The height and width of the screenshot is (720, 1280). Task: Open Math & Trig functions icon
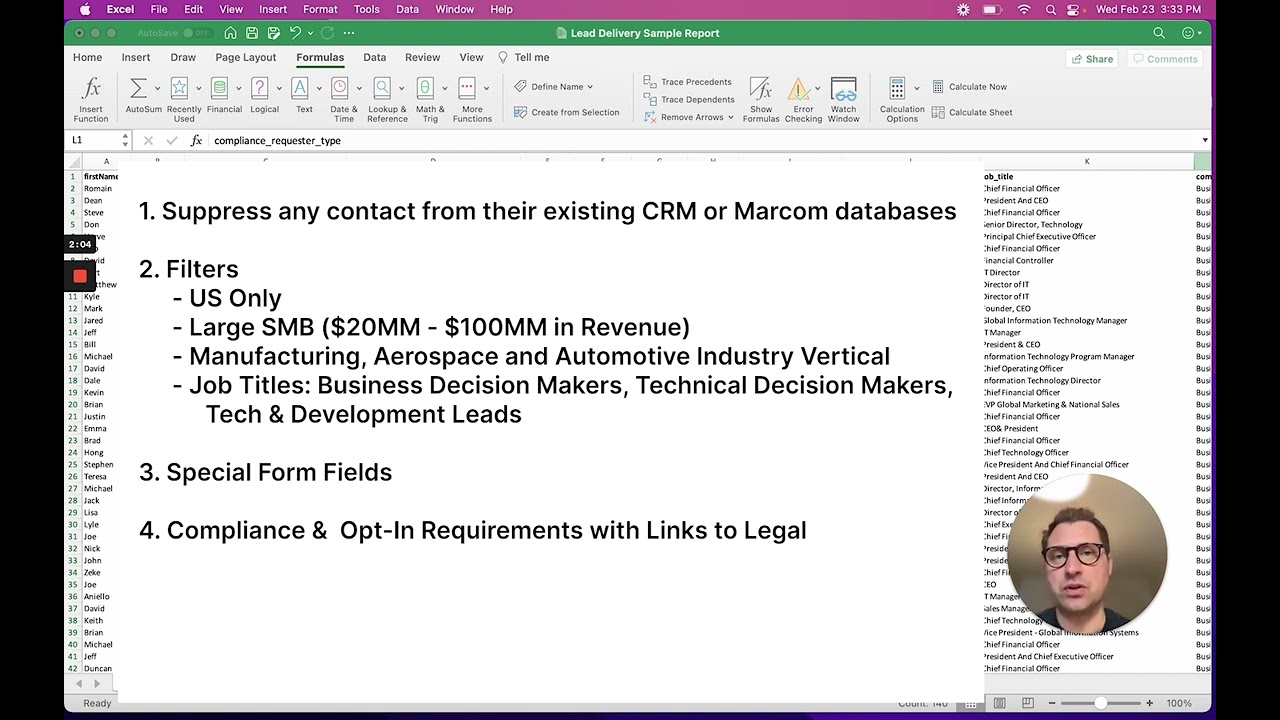[x=425, y=89]
